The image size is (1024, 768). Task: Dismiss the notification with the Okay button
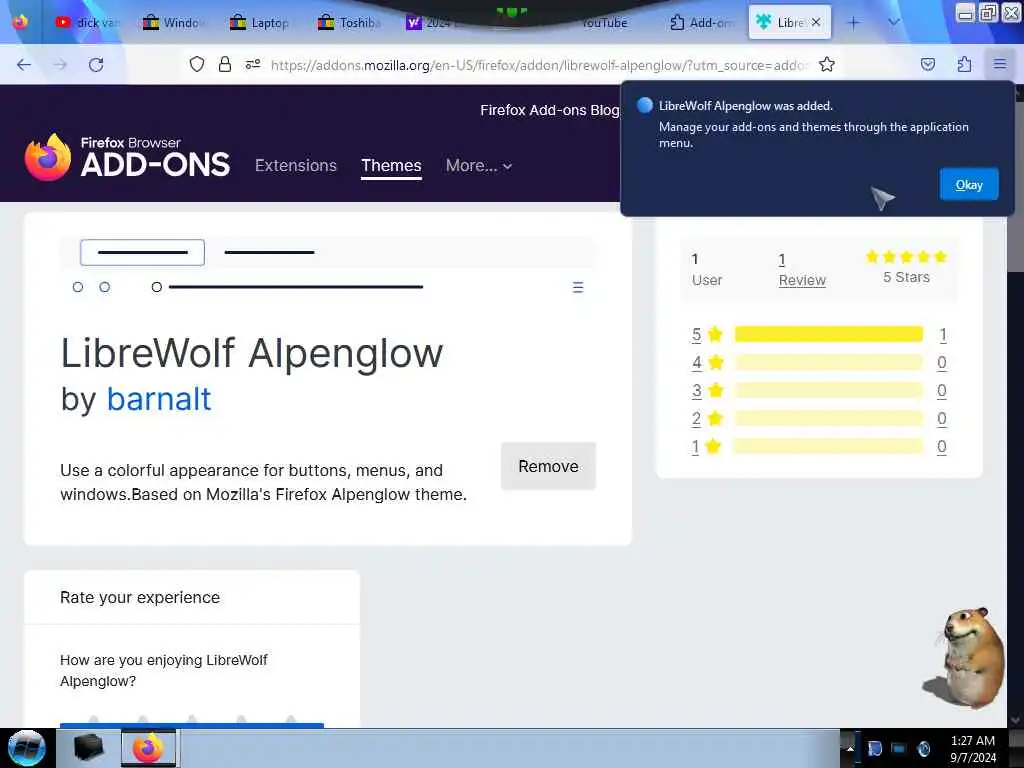point(968,185)
